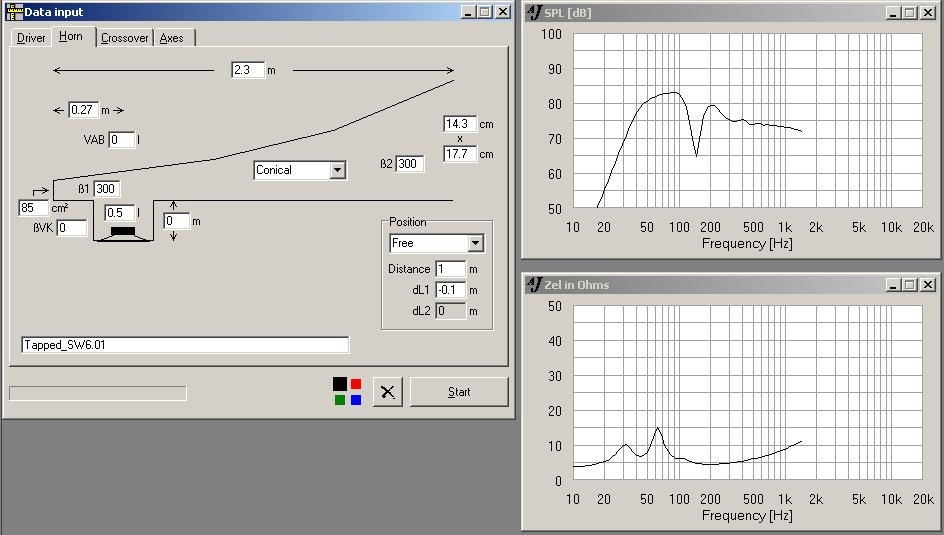Click the Distance input field

click(450, 269)
